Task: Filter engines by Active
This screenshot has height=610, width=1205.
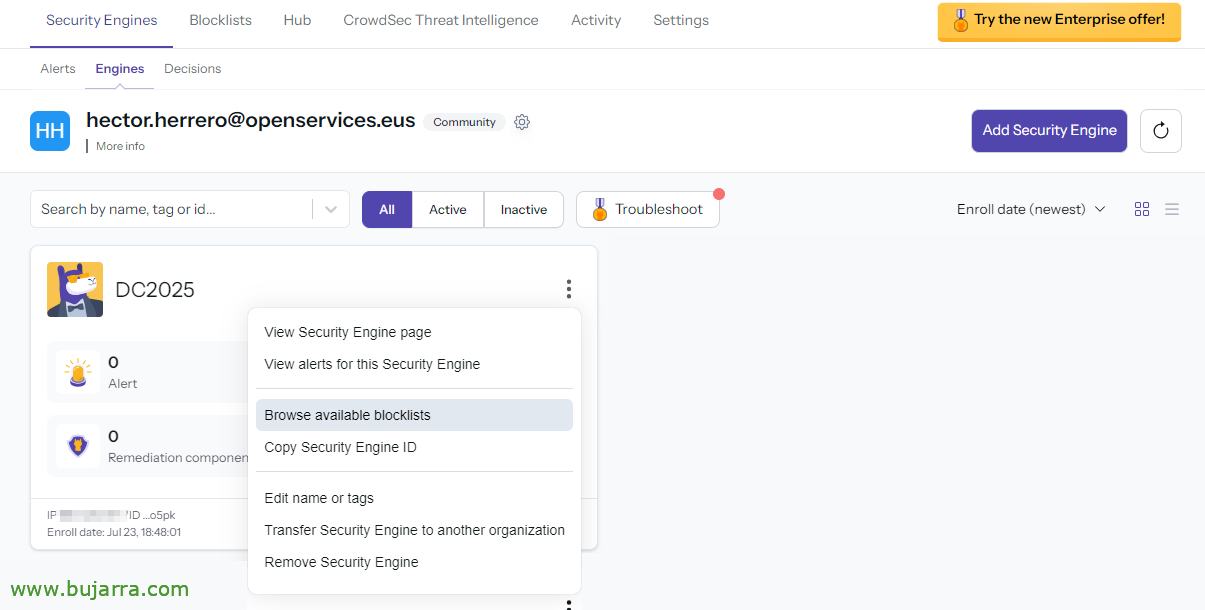Action: click(x=448, y=209)
